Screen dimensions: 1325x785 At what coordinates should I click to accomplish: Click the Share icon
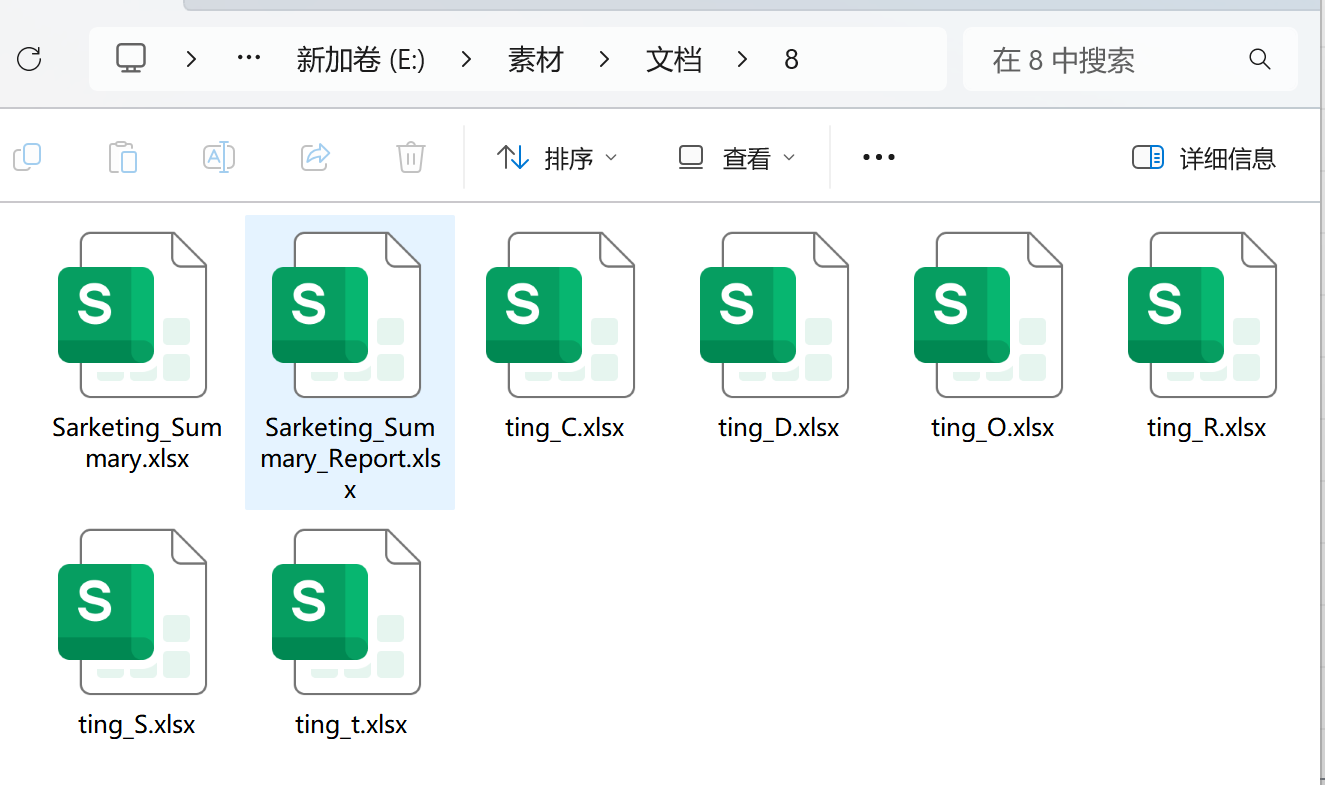tap(314, 157)
